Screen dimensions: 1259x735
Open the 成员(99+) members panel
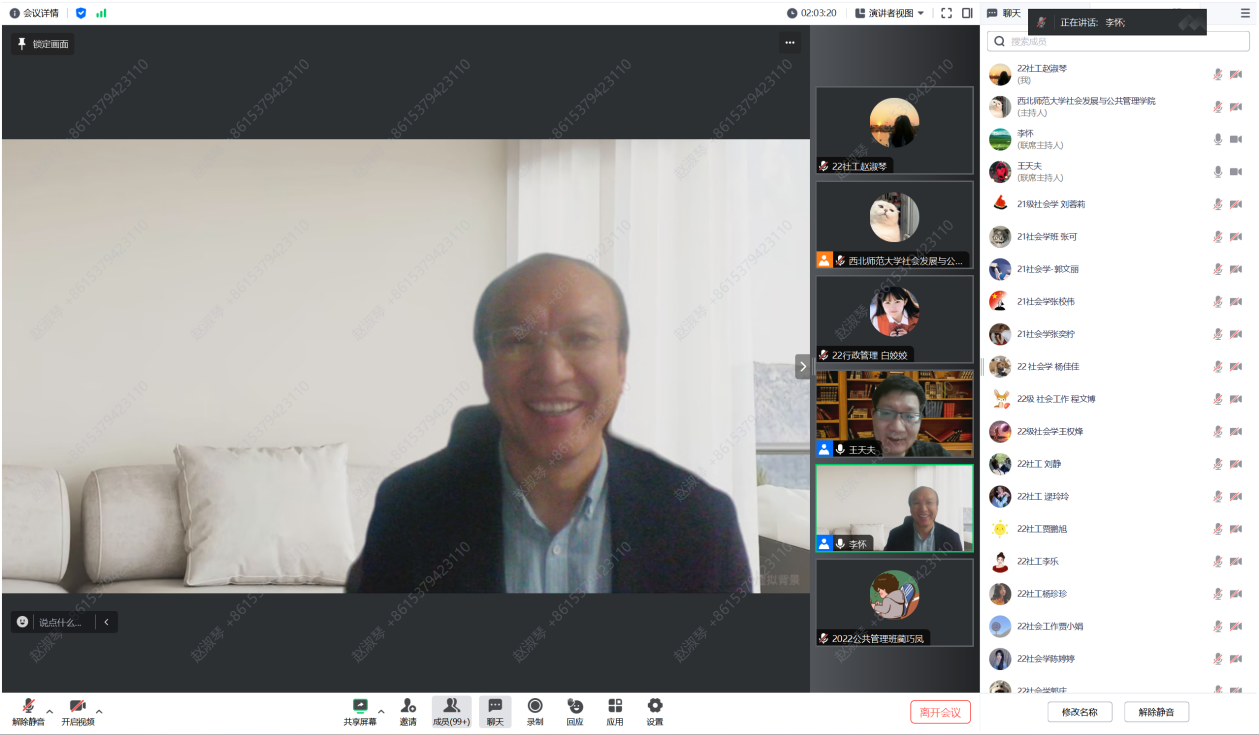pos(451,711)
